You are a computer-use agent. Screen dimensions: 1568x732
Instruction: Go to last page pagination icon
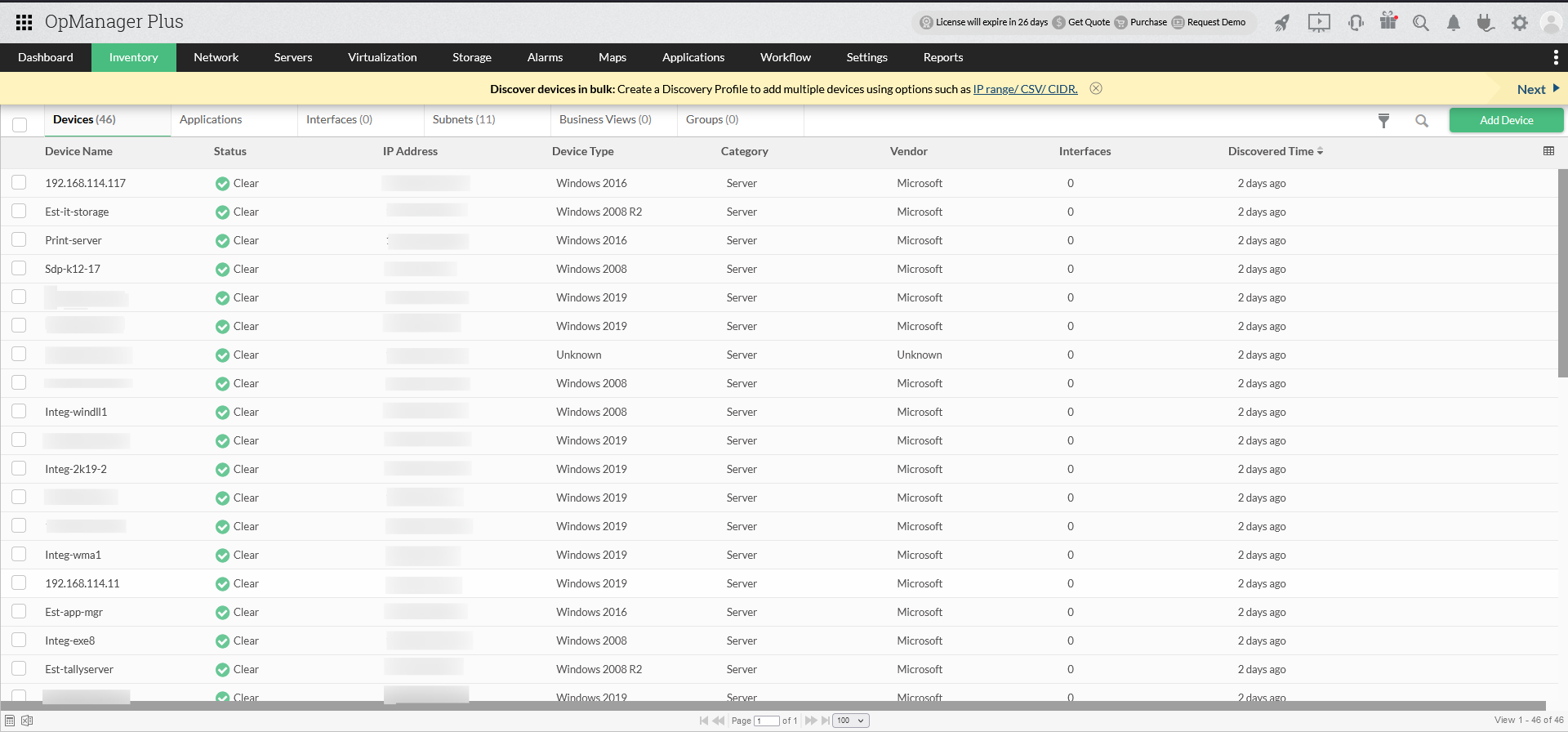click(826, 721)
